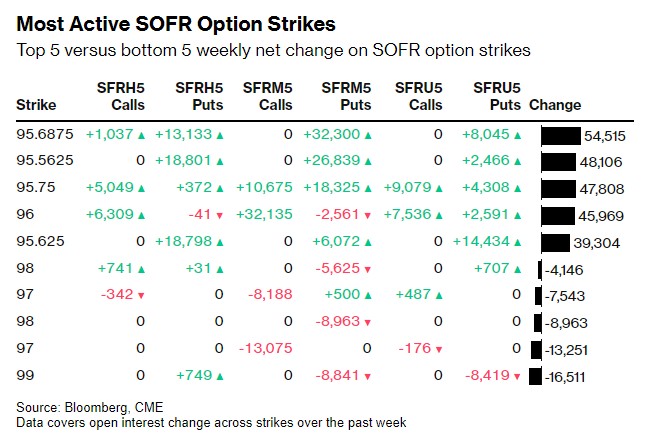Select the green up arrow next to +14,434

(515, 241)
